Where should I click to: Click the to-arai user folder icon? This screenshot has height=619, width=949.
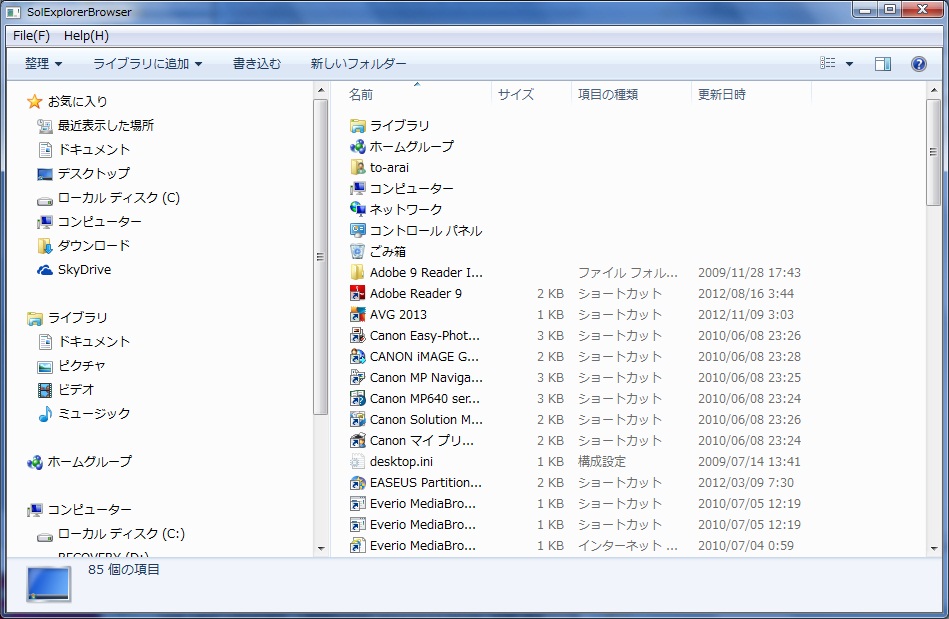(358, 167)
